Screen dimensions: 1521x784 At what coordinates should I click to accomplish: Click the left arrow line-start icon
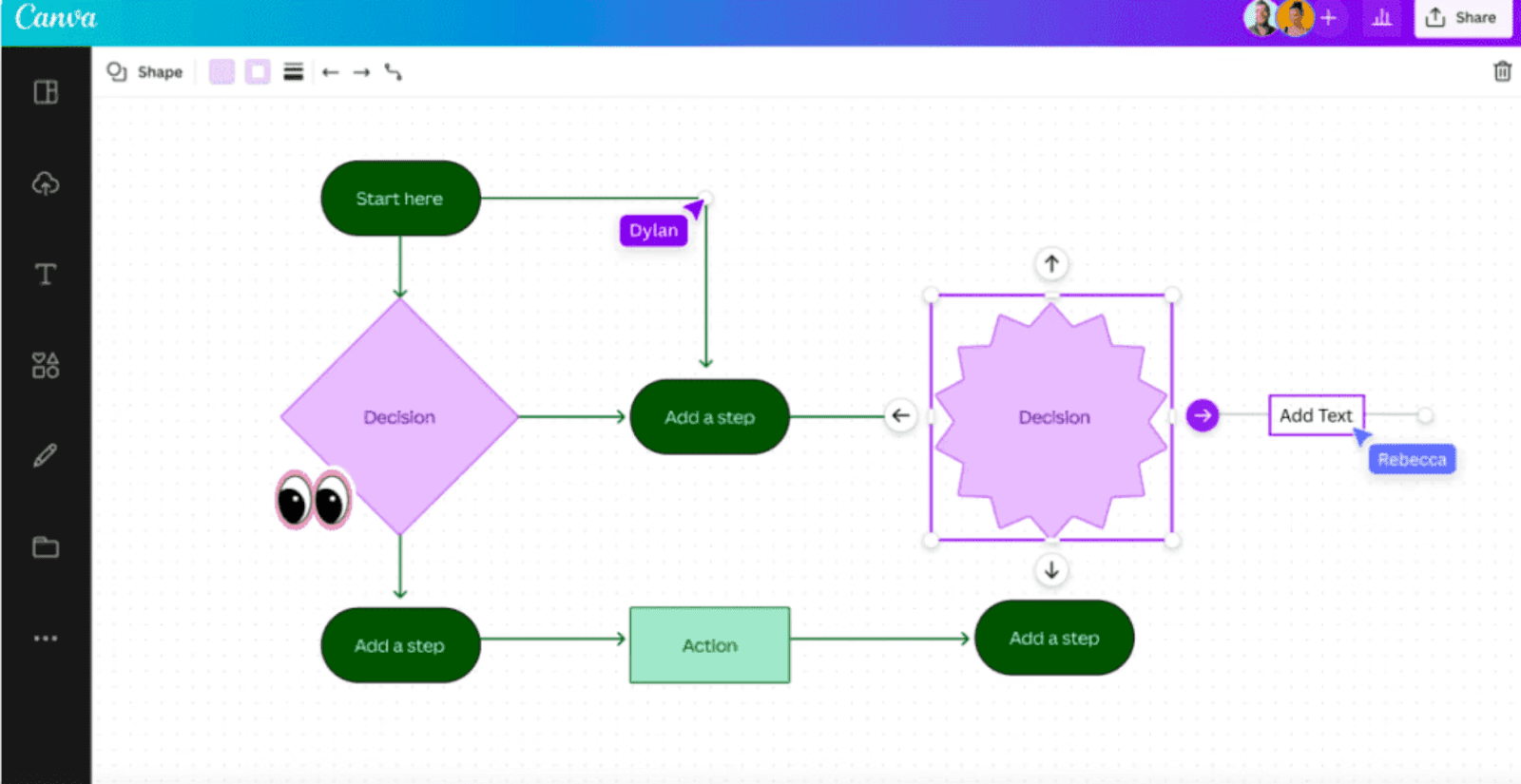pos(330,72)
